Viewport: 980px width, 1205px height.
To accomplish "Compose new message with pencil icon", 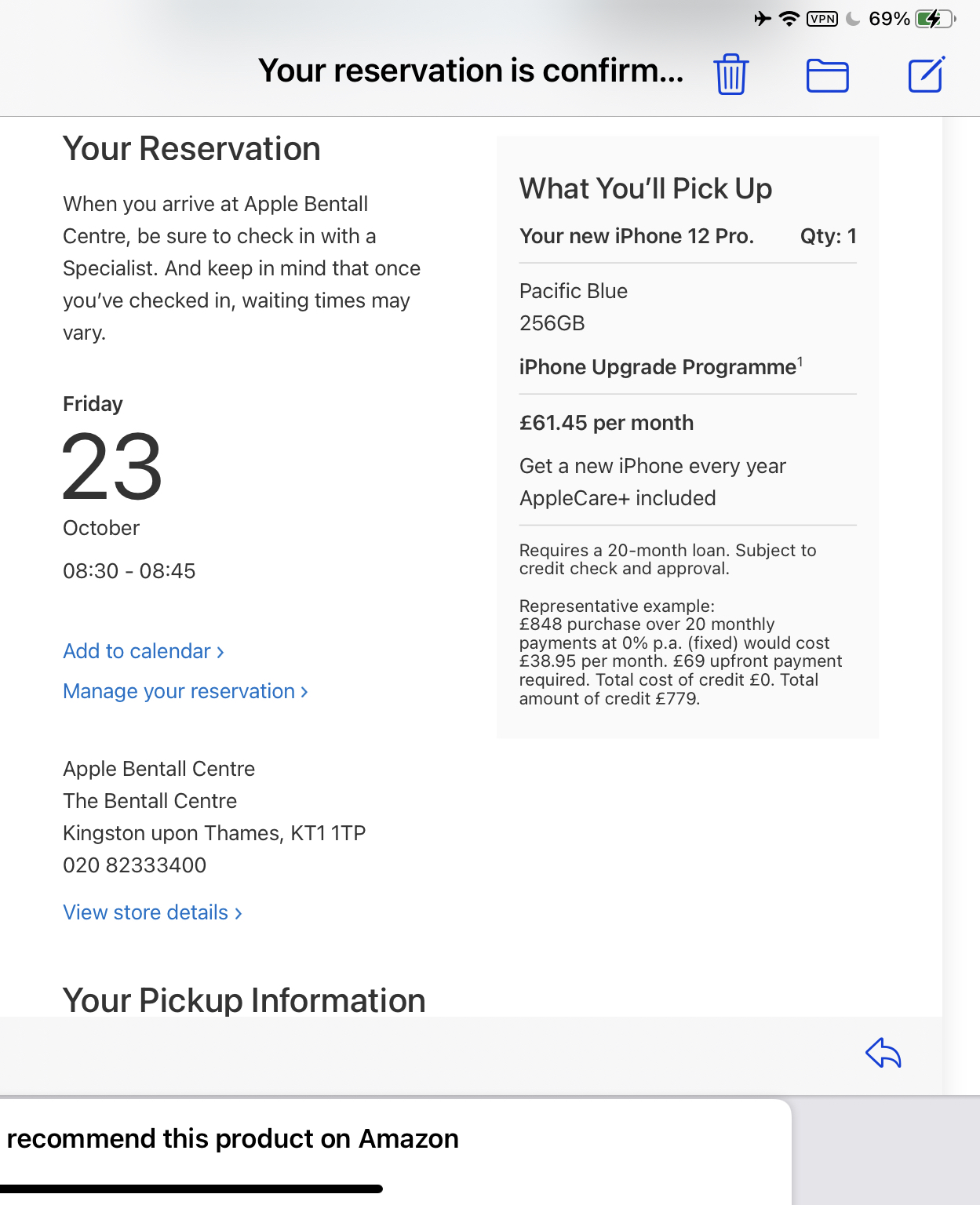I will click(x=927, y=75).
